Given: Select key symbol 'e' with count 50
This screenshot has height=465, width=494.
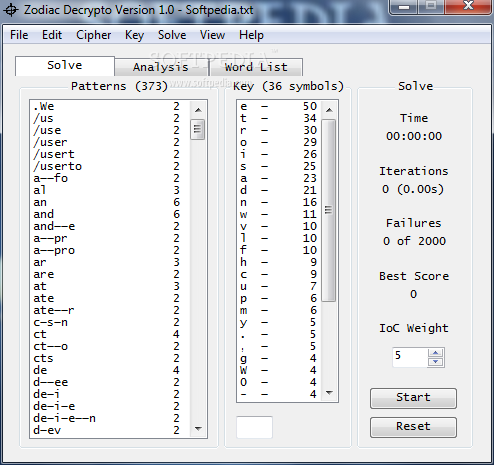Looking at the screenshot, I should 279,106.
